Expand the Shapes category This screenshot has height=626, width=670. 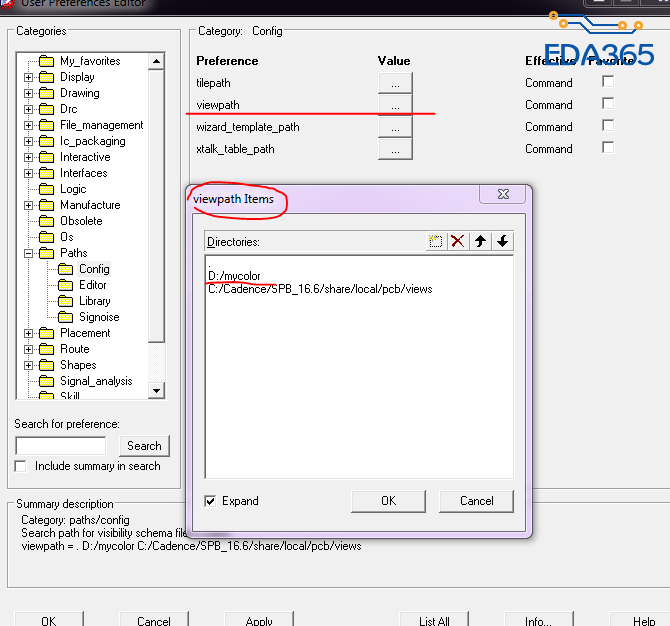28,365
